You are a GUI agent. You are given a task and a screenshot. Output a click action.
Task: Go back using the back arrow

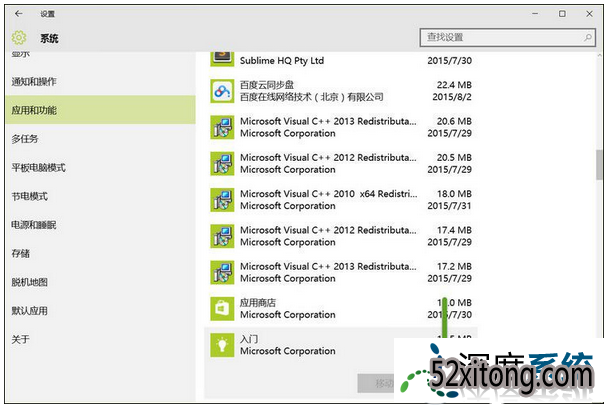point(18,14)
